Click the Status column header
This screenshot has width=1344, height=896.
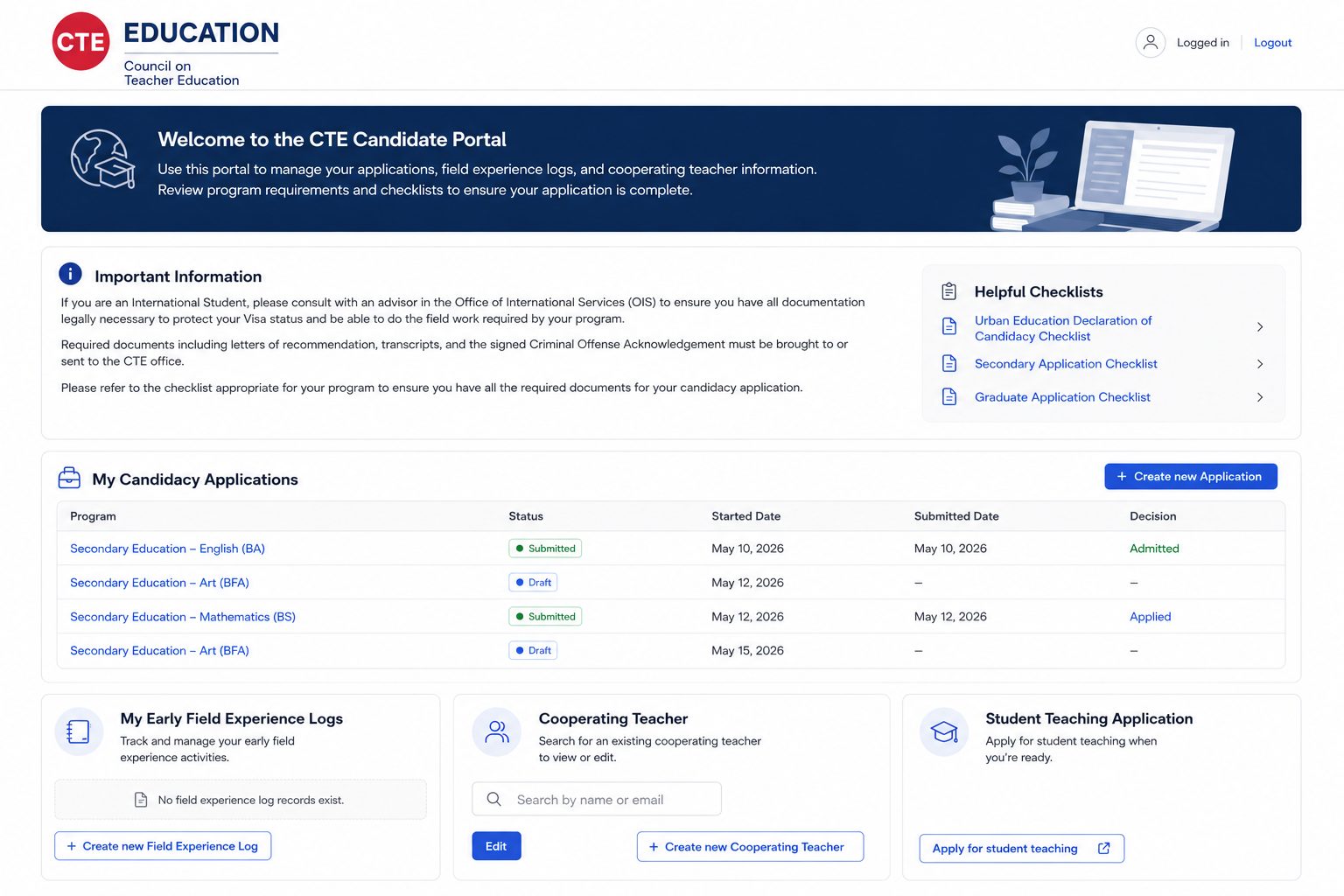(526, 516)
